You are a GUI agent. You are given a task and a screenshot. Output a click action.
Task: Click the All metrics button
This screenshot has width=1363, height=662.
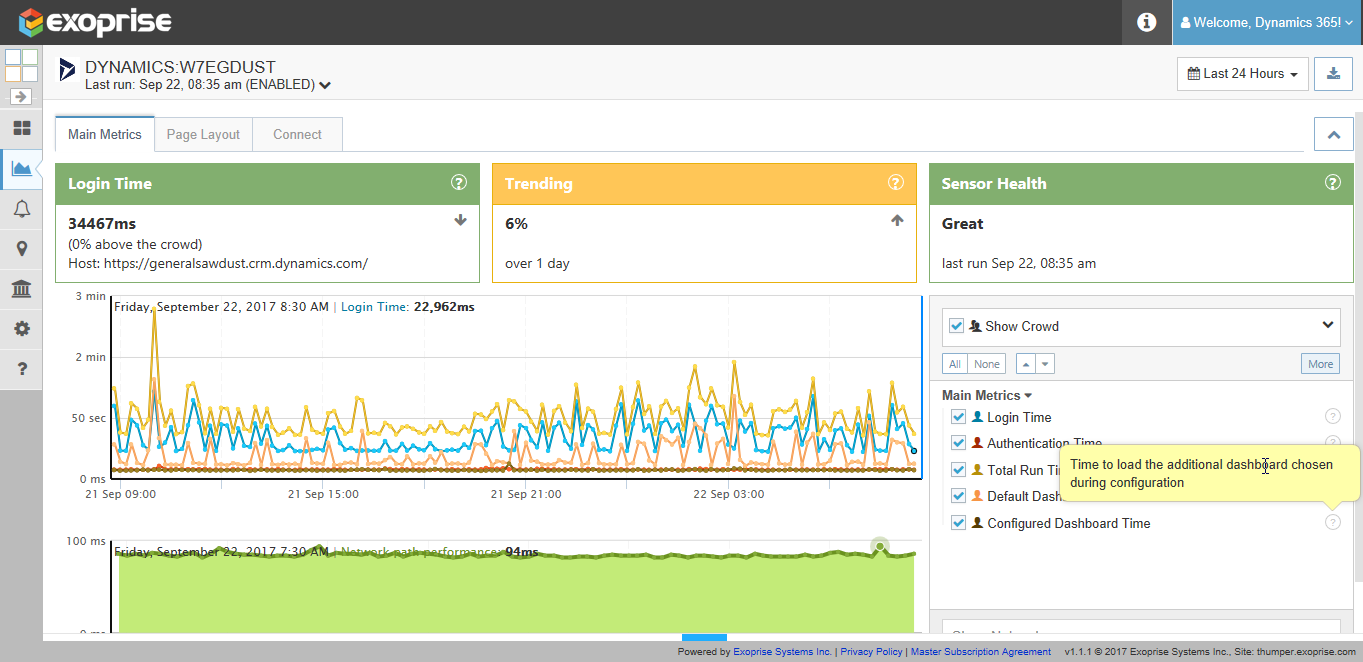(x=955, y=364)
